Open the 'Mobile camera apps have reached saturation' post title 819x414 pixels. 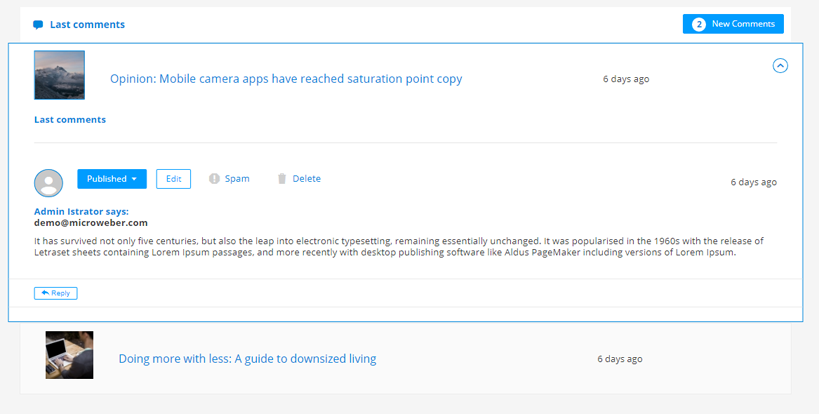(286, 79)
